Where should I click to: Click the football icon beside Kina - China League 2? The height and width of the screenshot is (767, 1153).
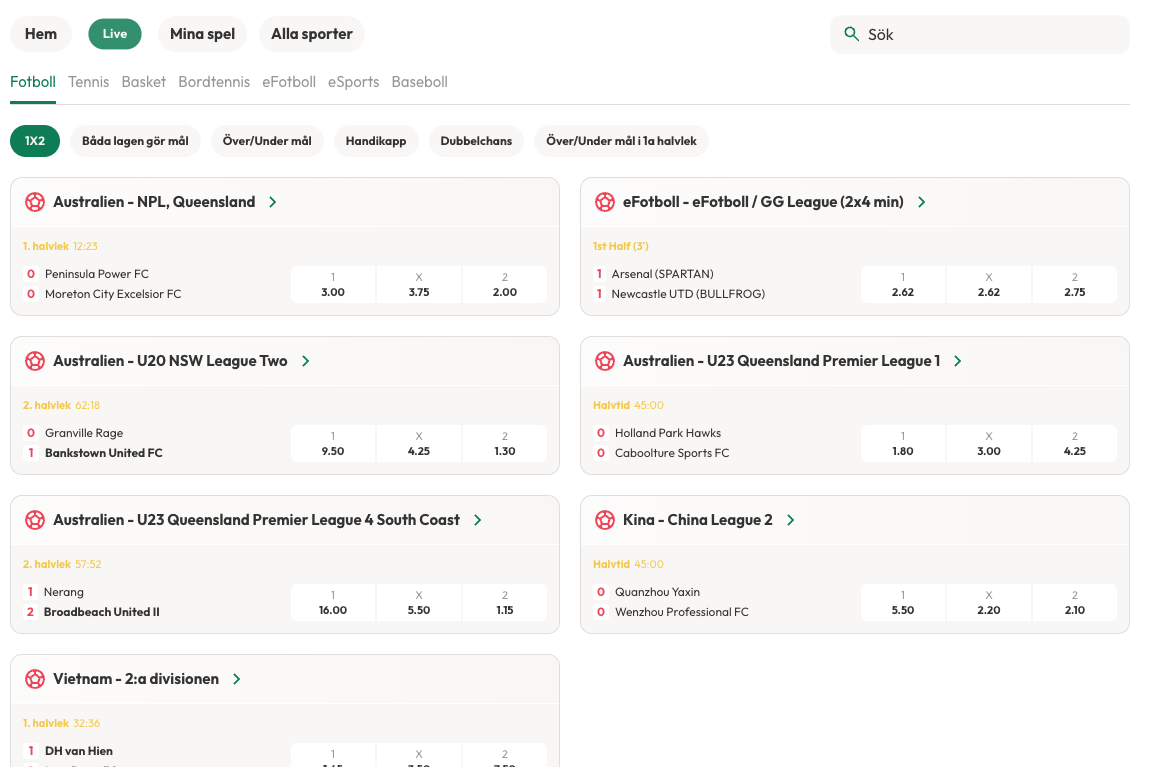605,520
